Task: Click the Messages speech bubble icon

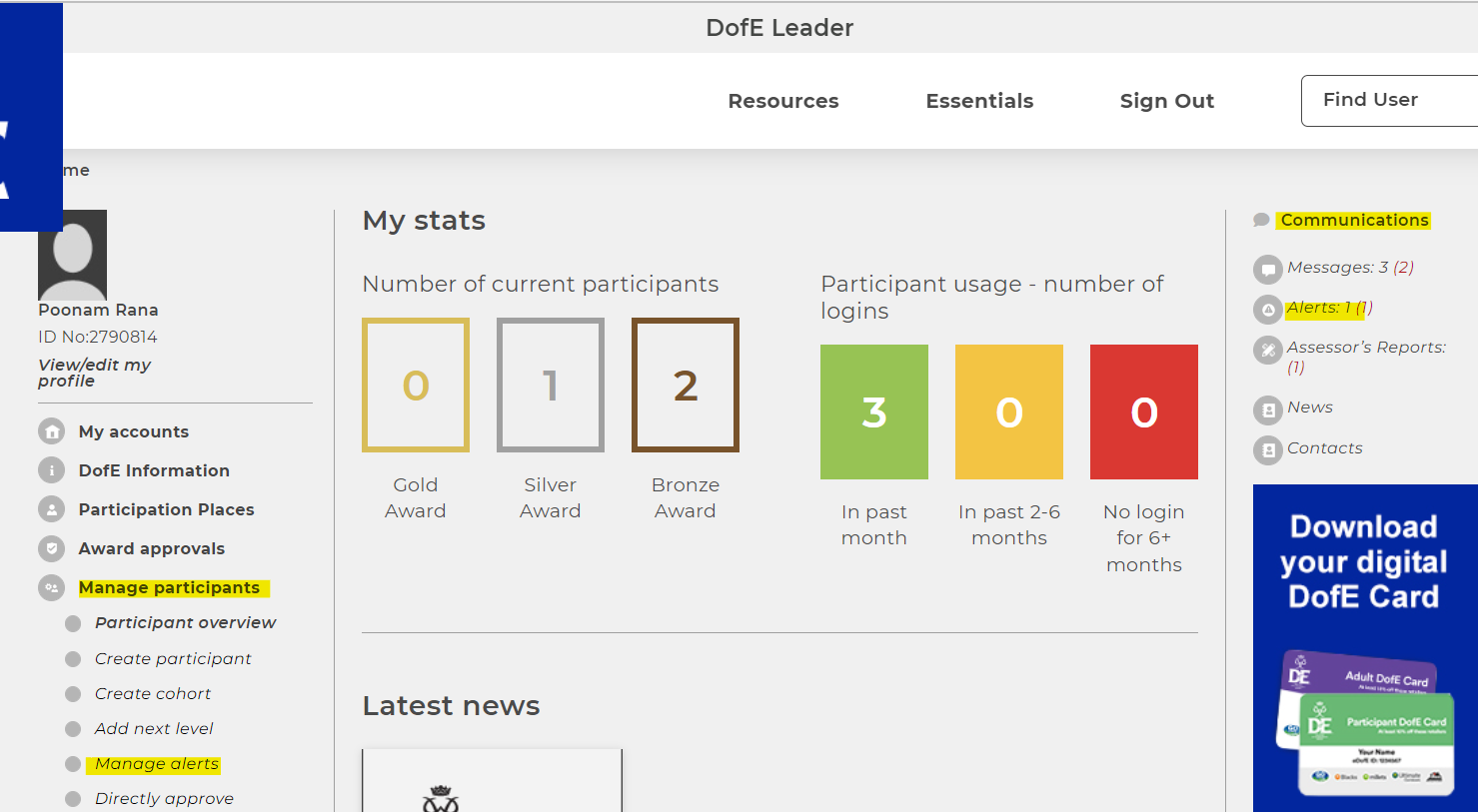Action: tap(1267, 269)
